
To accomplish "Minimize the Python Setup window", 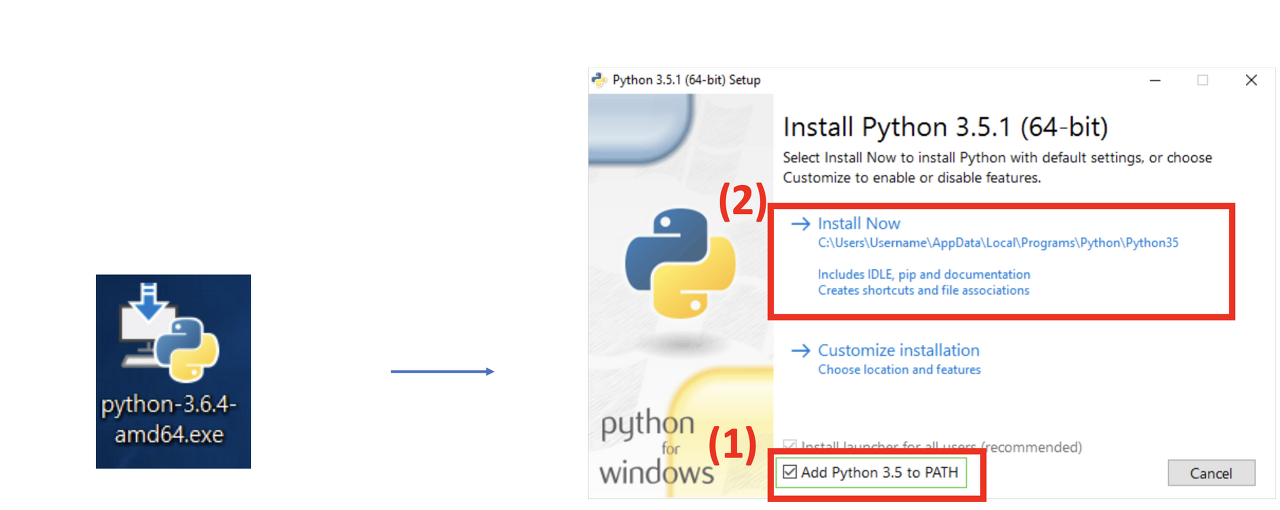I will 1154,80.
